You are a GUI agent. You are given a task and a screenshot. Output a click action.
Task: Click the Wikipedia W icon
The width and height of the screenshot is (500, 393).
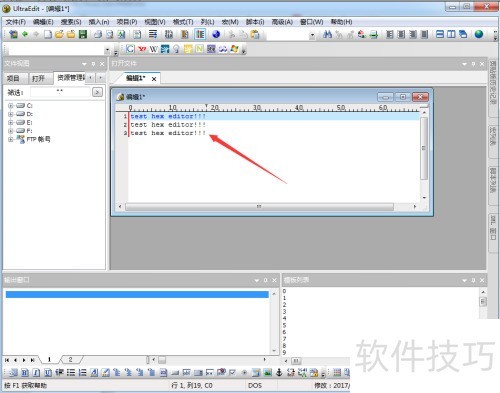tap(153, 49)
